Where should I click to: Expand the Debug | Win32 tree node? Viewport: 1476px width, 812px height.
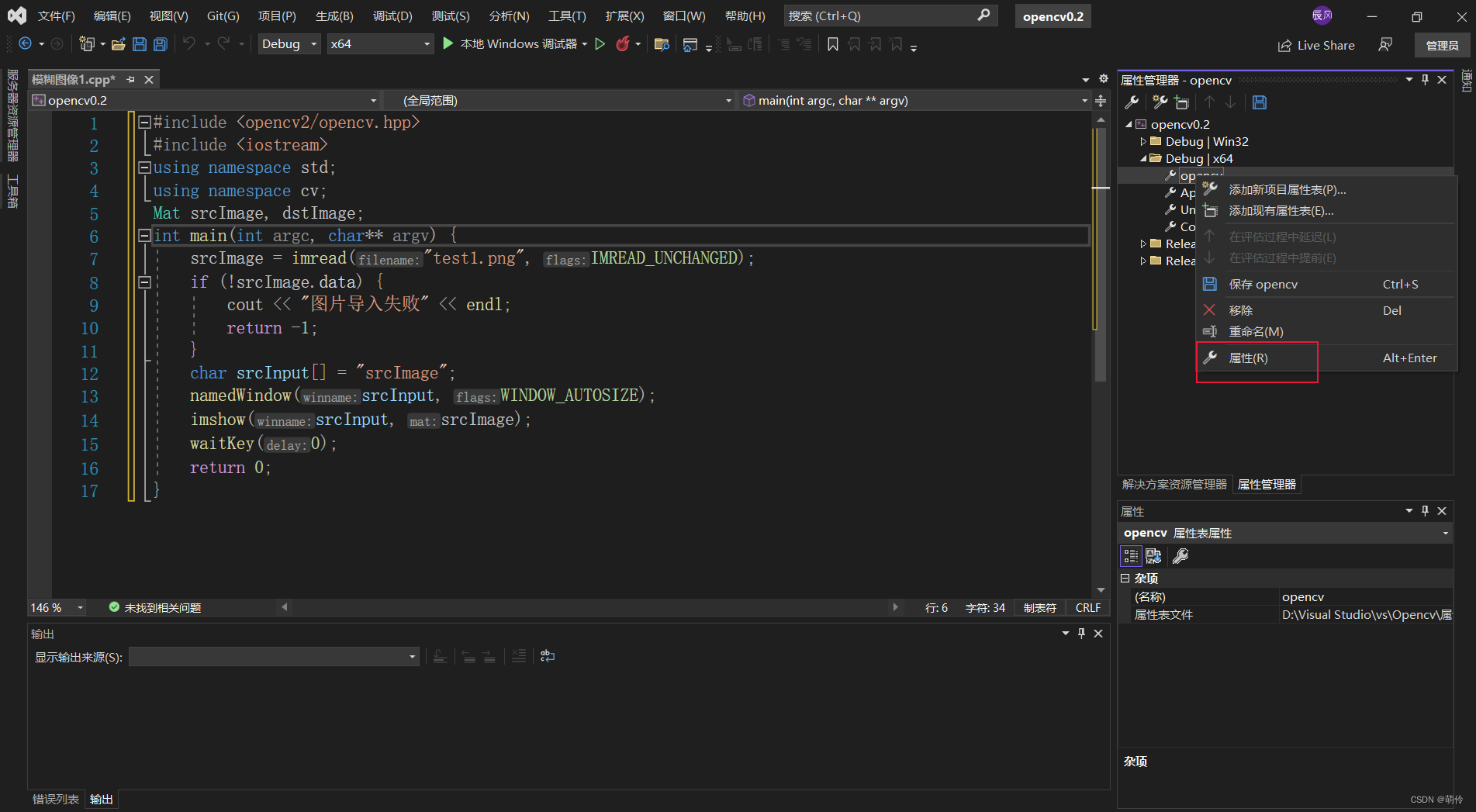pyautogui.click(x=1143, y=141)
